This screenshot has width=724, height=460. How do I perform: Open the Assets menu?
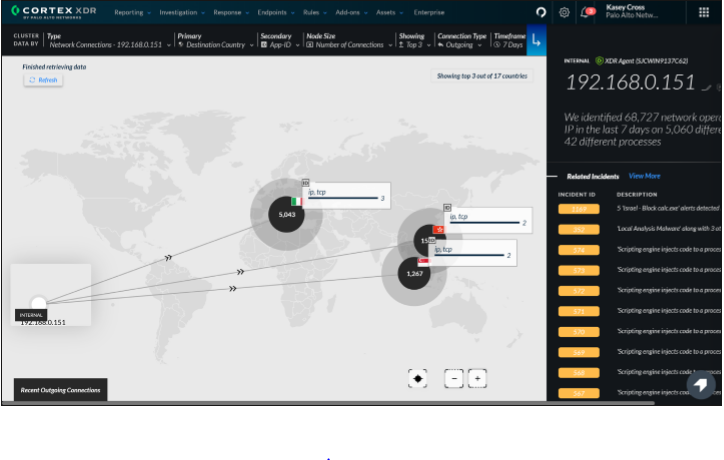point(389,12)
